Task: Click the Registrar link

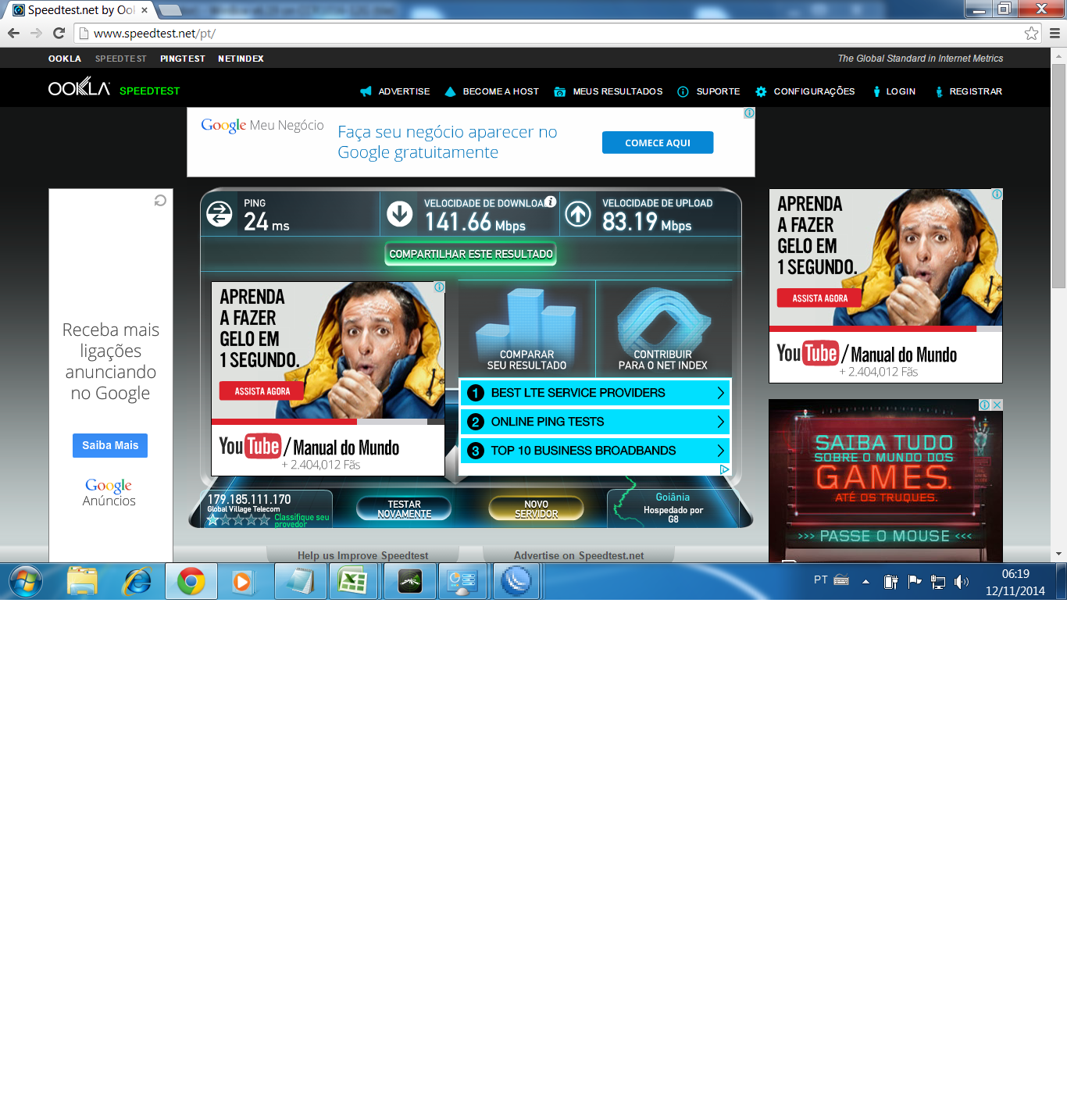Action: [968, 91]
